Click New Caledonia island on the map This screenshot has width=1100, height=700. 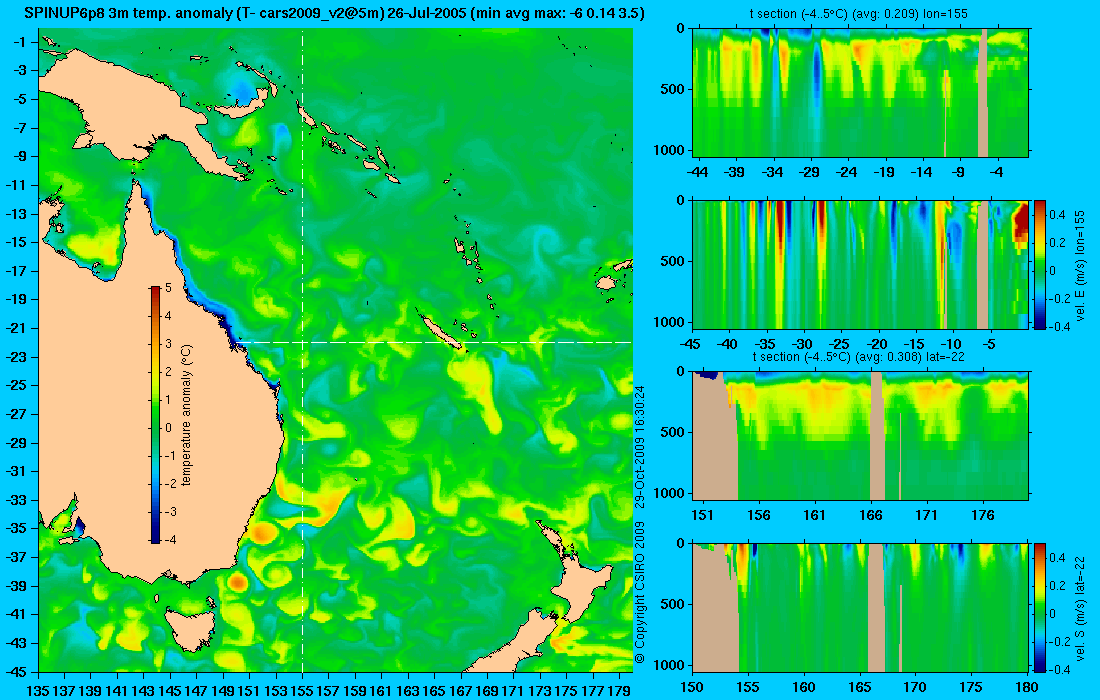tap(442, 331)
